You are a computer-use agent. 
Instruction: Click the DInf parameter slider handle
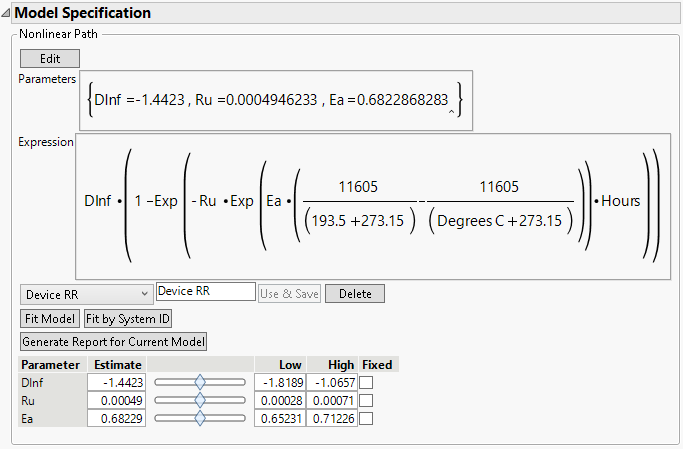point(200,382)
